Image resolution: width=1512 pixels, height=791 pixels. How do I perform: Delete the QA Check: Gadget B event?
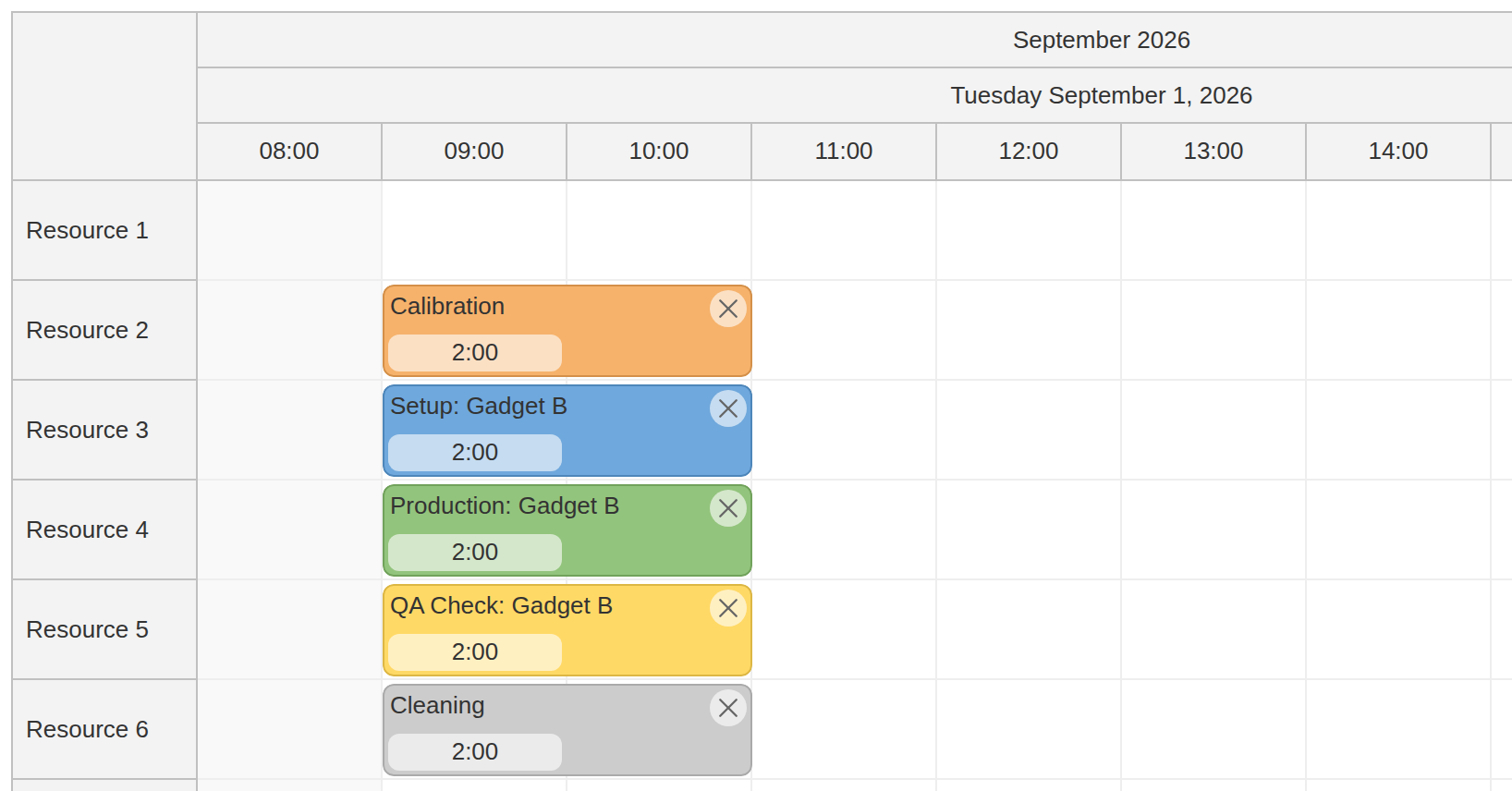click(x=728, y=608)
